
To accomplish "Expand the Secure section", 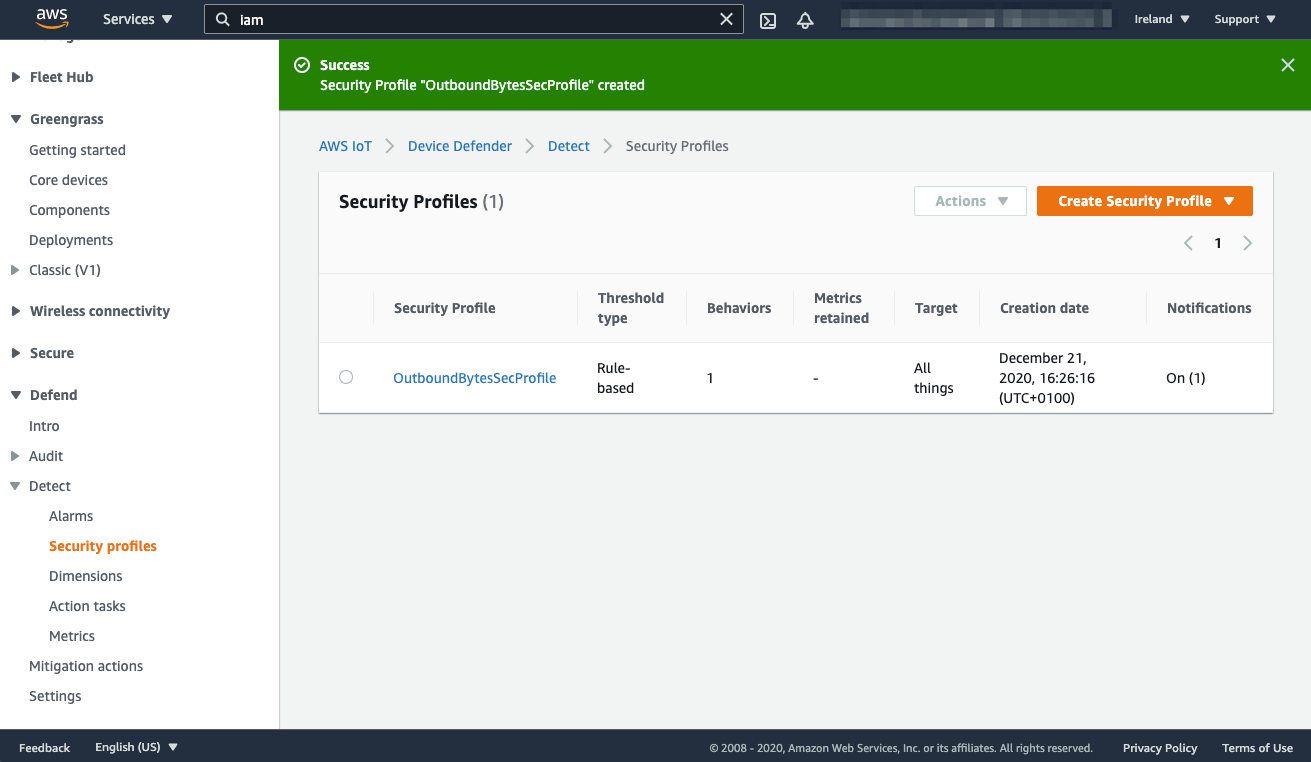I will (x=16, y=353).
